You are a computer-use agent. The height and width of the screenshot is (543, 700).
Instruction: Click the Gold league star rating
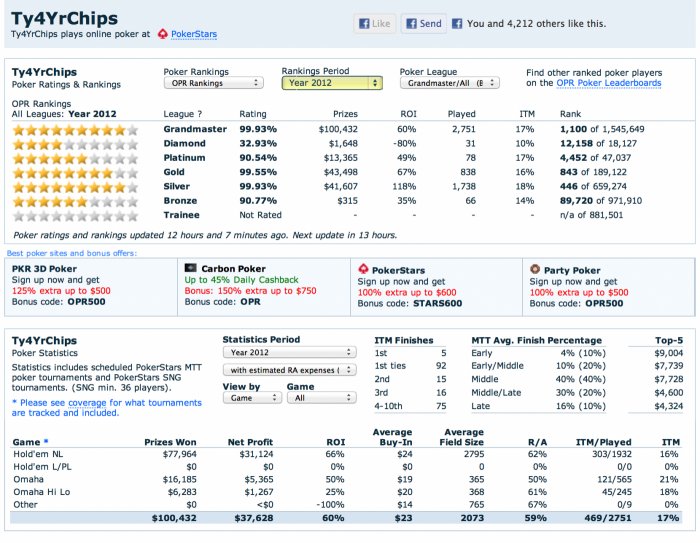(x=75, y=173)
